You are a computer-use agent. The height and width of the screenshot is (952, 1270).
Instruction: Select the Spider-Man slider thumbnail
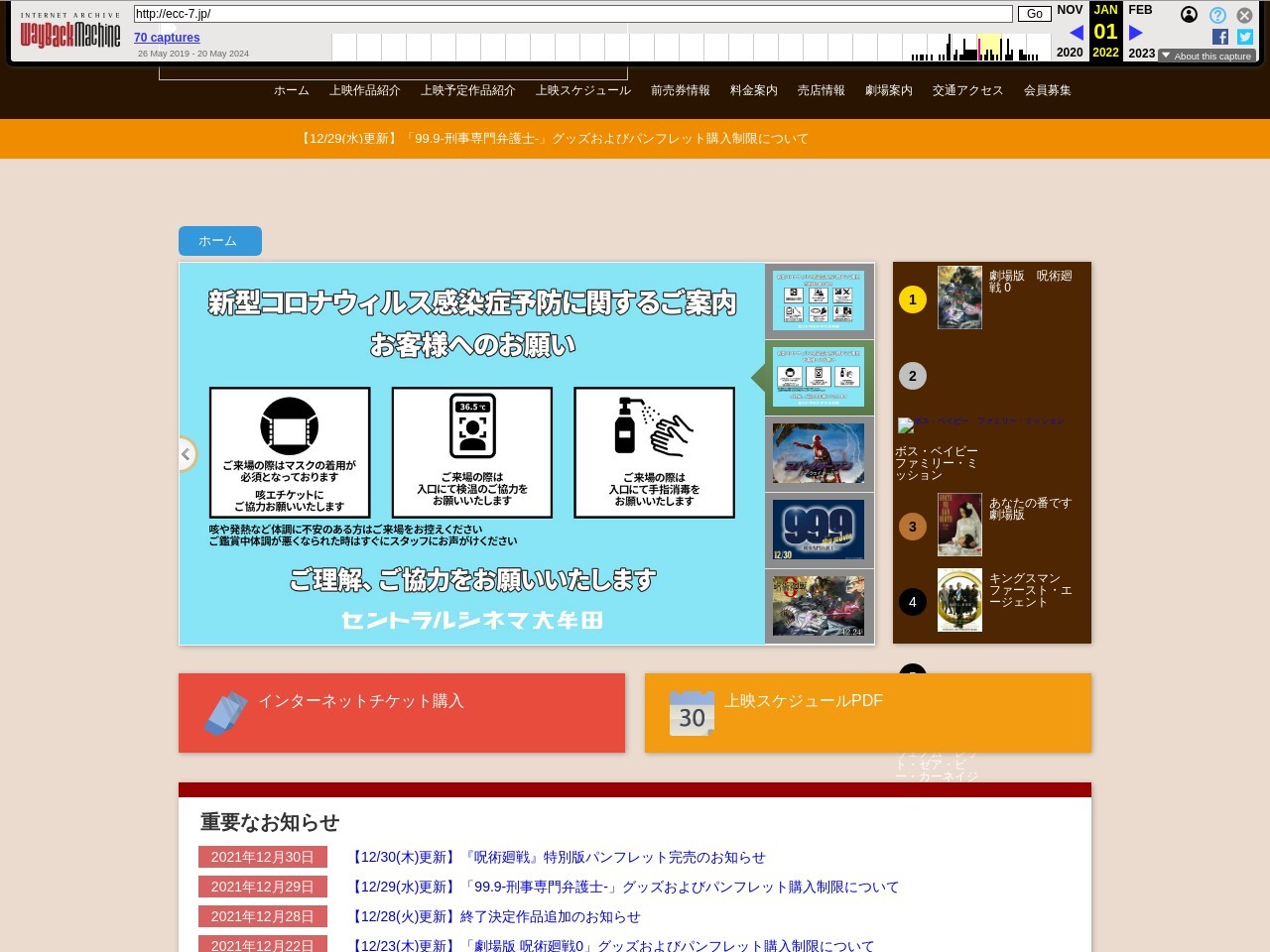pyautogui.click(x=819, y=454)
